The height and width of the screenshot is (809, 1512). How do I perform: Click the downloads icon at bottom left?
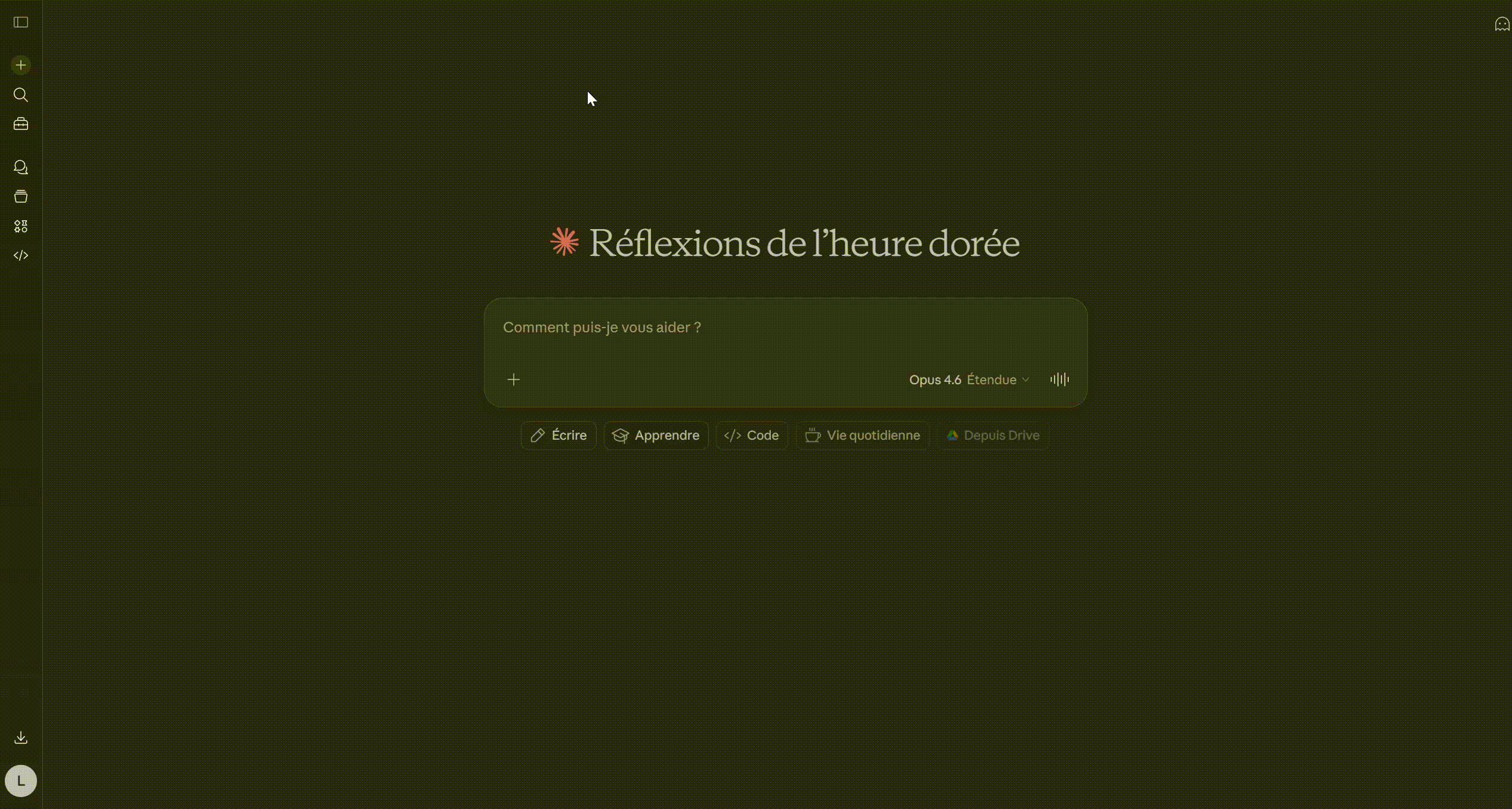pos(21,737)
